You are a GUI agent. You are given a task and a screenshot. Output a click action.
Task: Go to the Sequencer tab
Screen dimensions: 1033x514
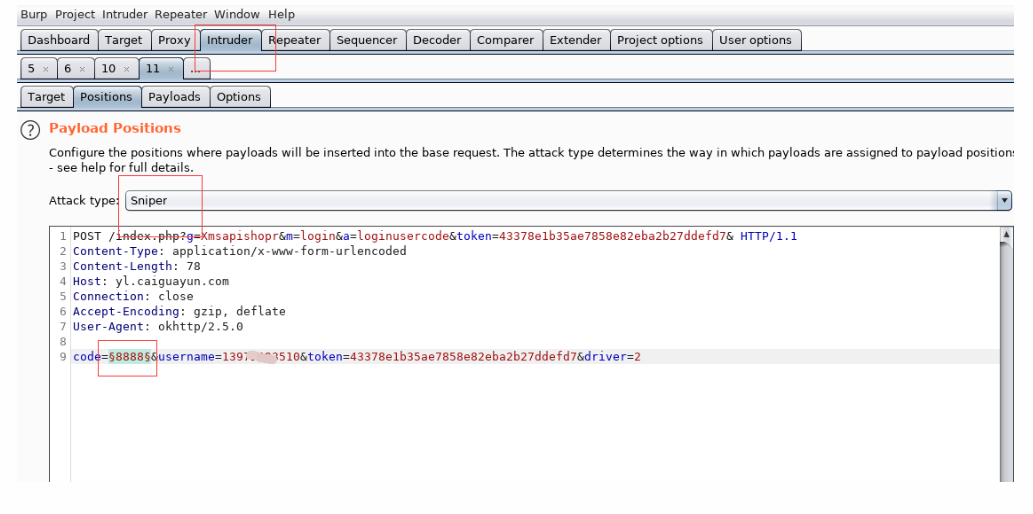pos(367,40)
